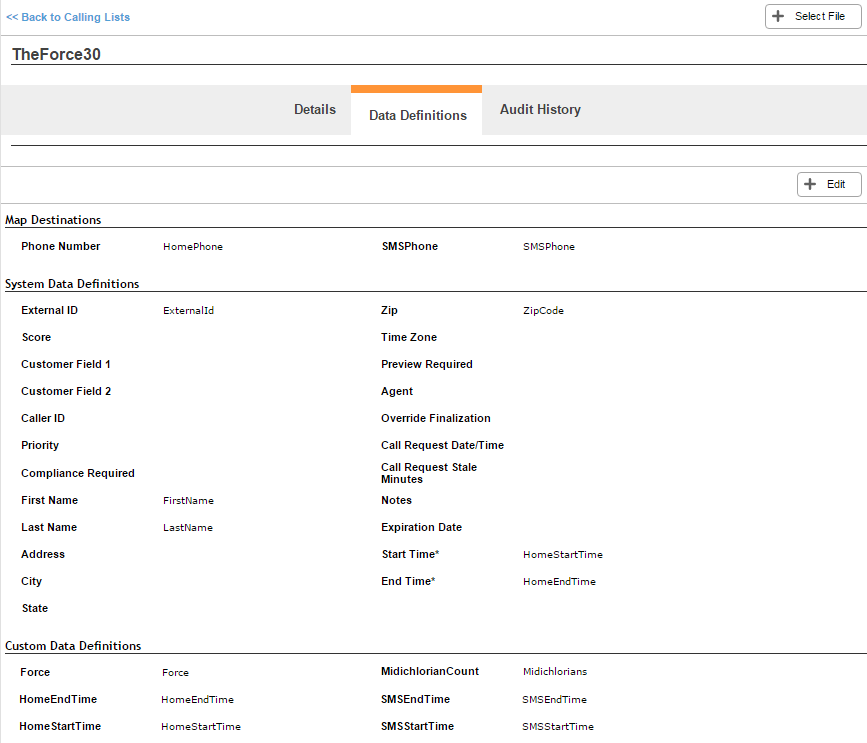Viewport: 867px width, 743px height.
Task: Open the Audit History tab
Action: (540, 109)
